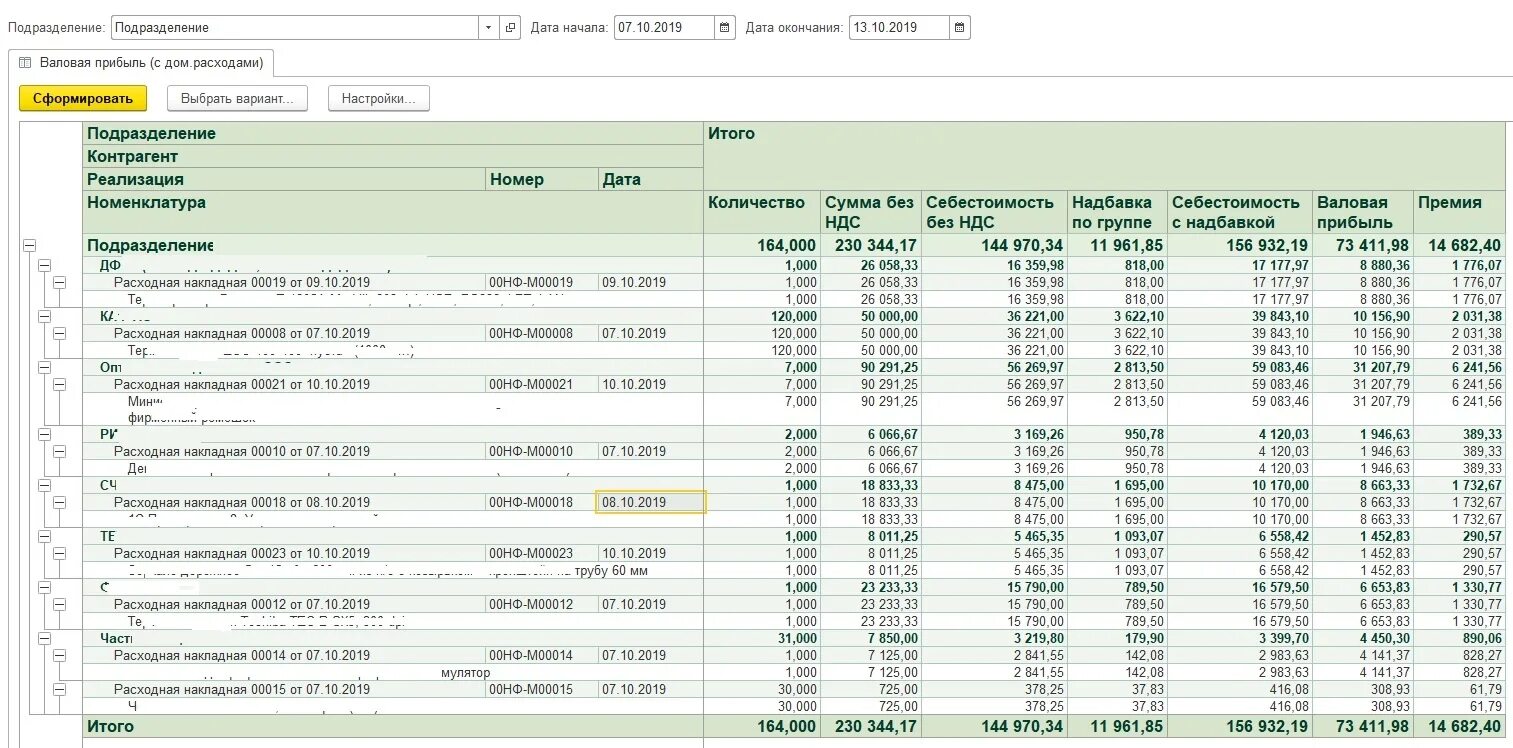The image size is (1513, 748).
Task: Click the Сформировать button
Action: click(83, 98)
